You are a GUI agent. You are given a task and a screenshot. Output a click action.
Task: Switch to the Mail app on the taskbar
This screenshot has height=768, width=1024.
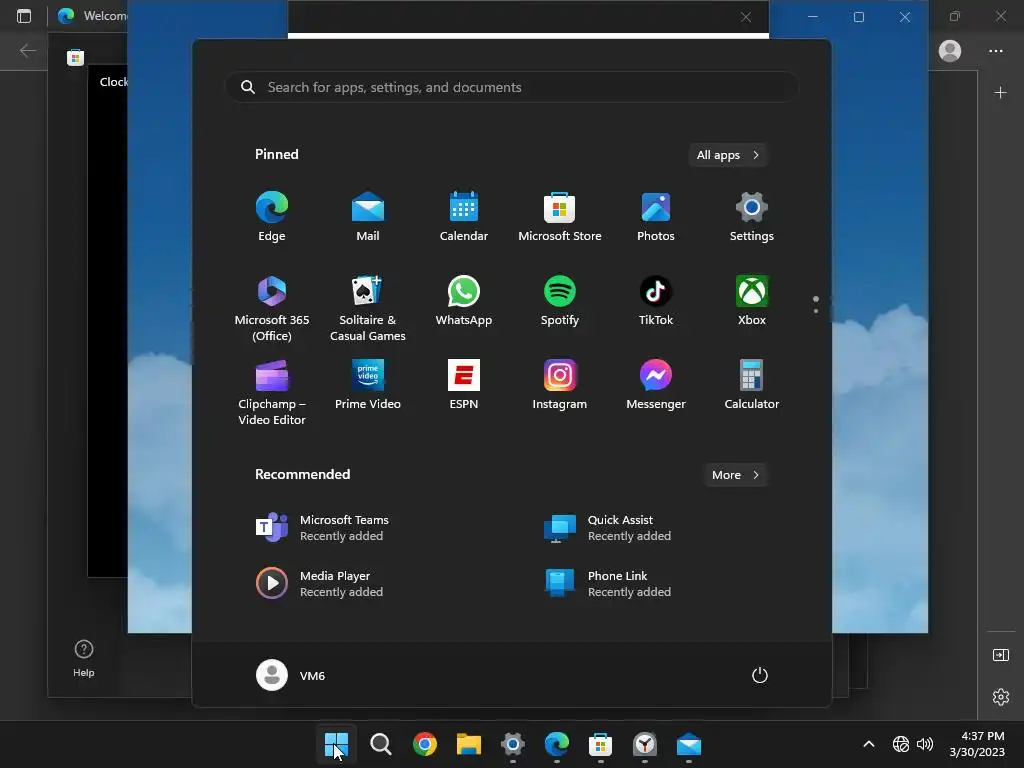click(x=688, y=744)
